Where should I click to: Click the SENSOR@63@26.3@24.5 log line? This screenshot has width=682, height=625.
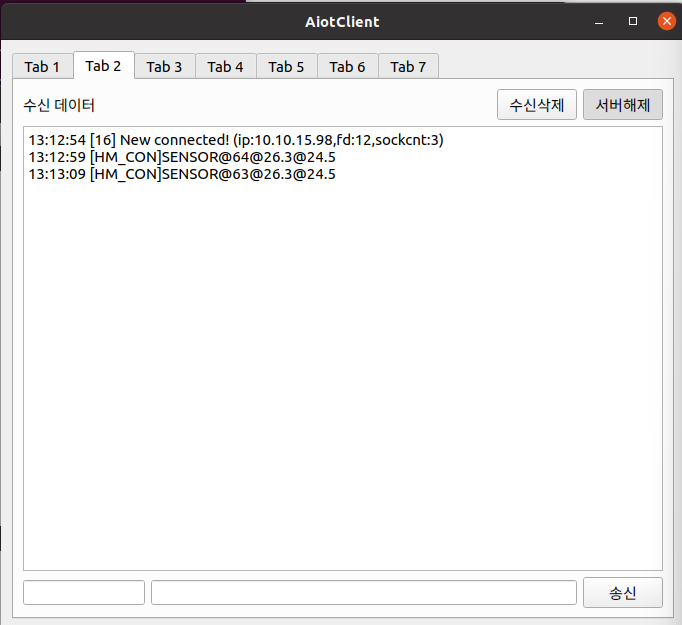(182, 174)
